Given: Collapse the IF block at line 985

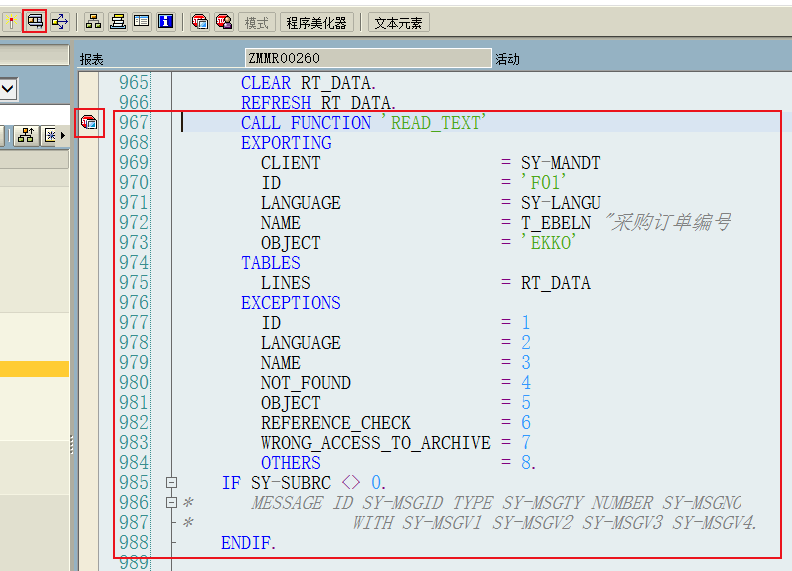Looking at the screenshot, I should [171, 483].
